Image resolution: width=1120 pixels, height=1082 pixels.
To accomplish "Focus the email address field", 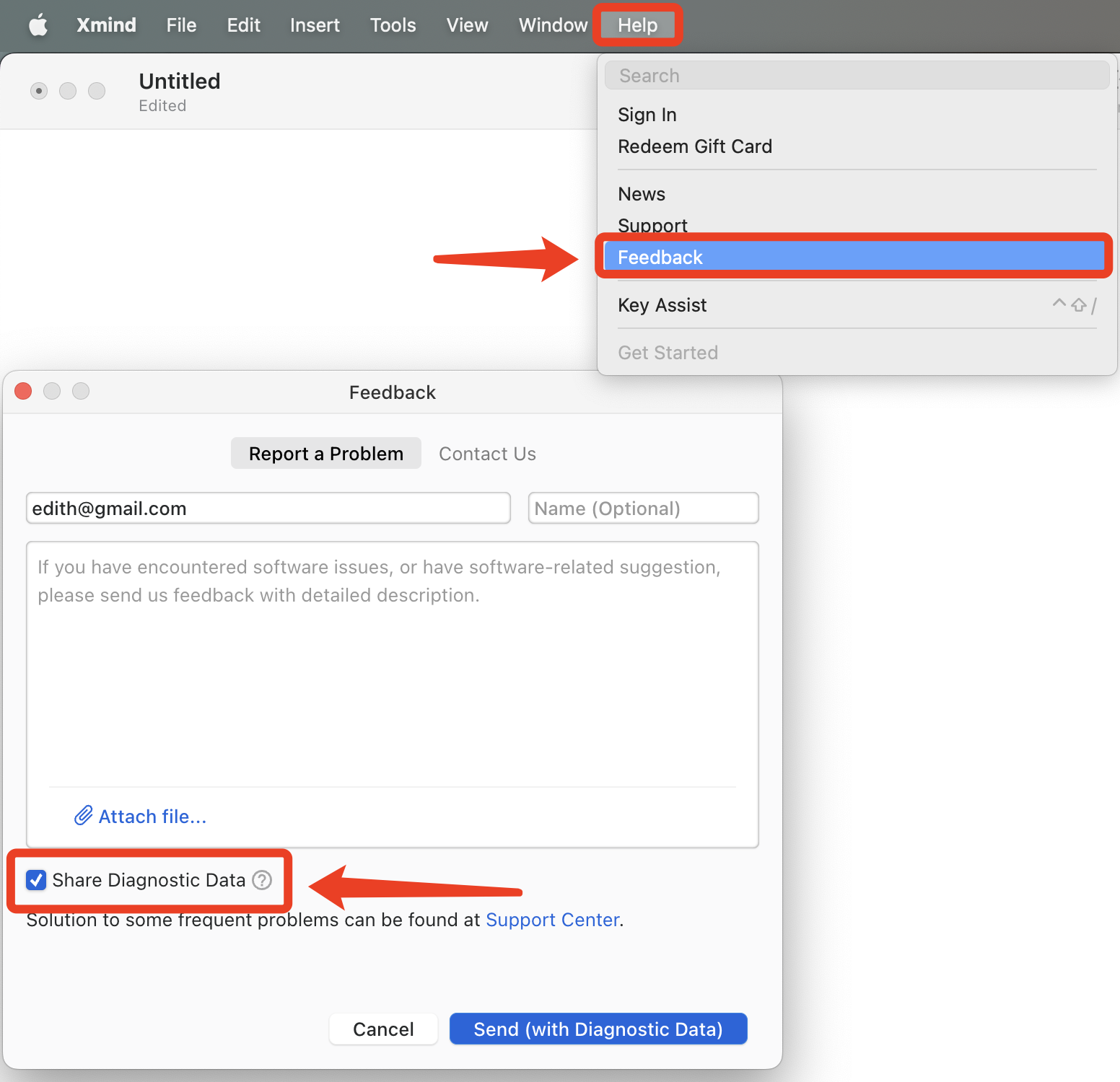I will (x=268, y=509).
